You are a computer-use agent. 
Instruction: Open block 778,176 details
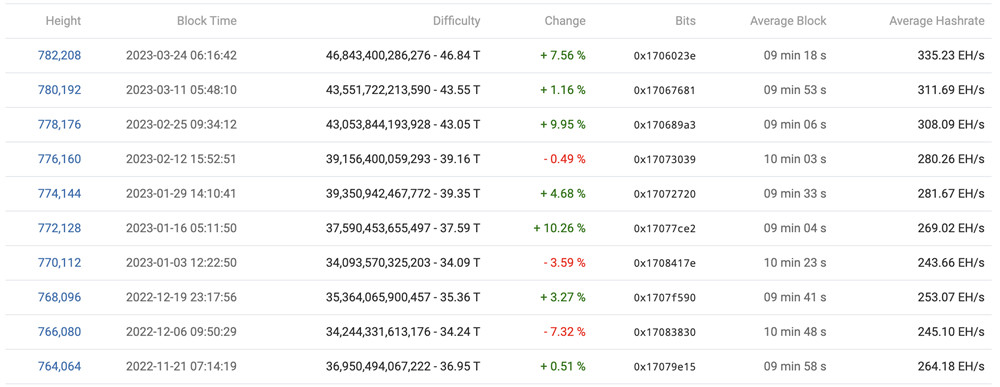coord(59,124)
